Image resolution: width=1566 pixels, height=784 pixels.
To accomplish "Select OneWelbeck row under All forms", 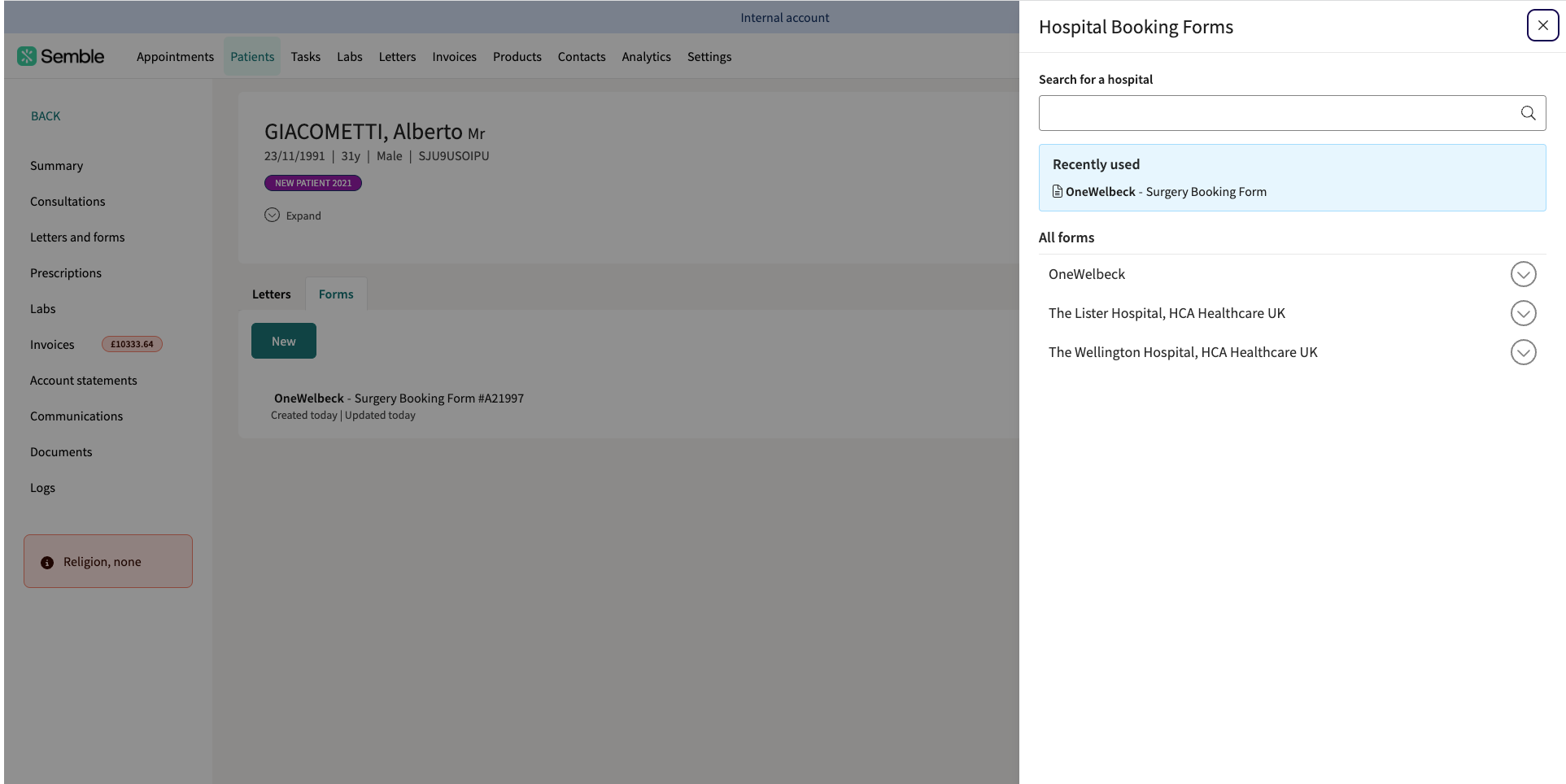I will click(x=1292, y=274).
